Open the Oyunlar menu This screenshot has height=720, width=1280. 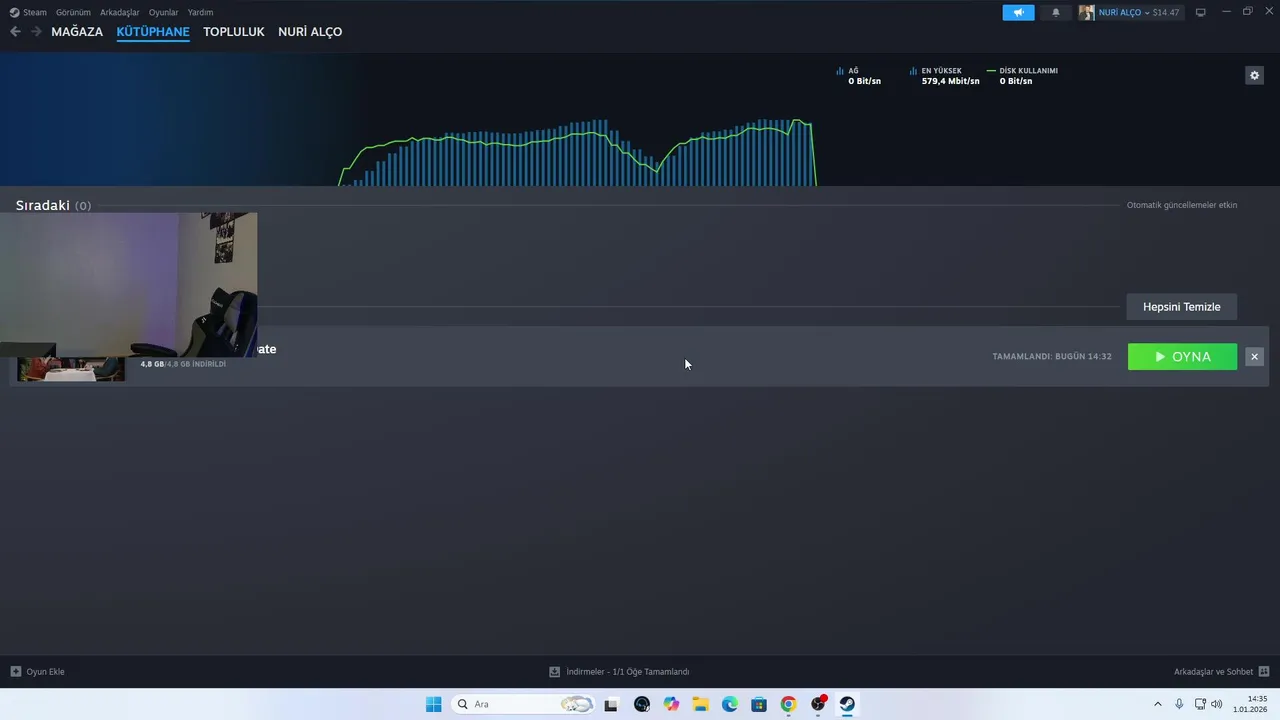tap(164, 12)
